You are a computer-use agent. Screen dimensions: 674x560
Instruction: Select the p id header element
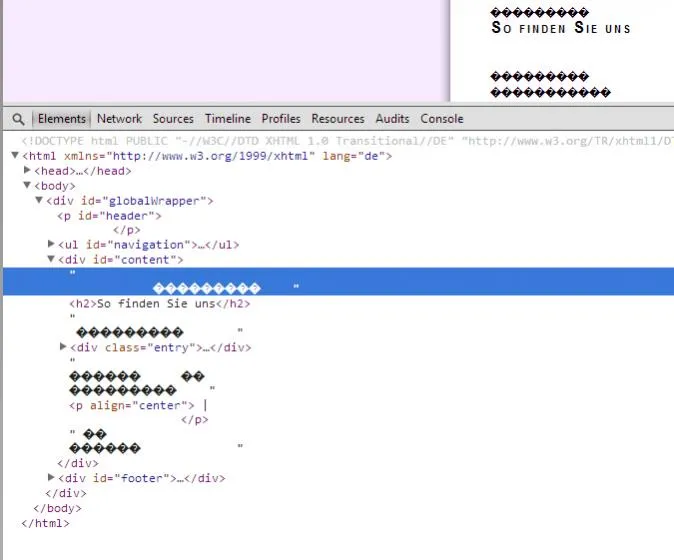pos(109,216)
